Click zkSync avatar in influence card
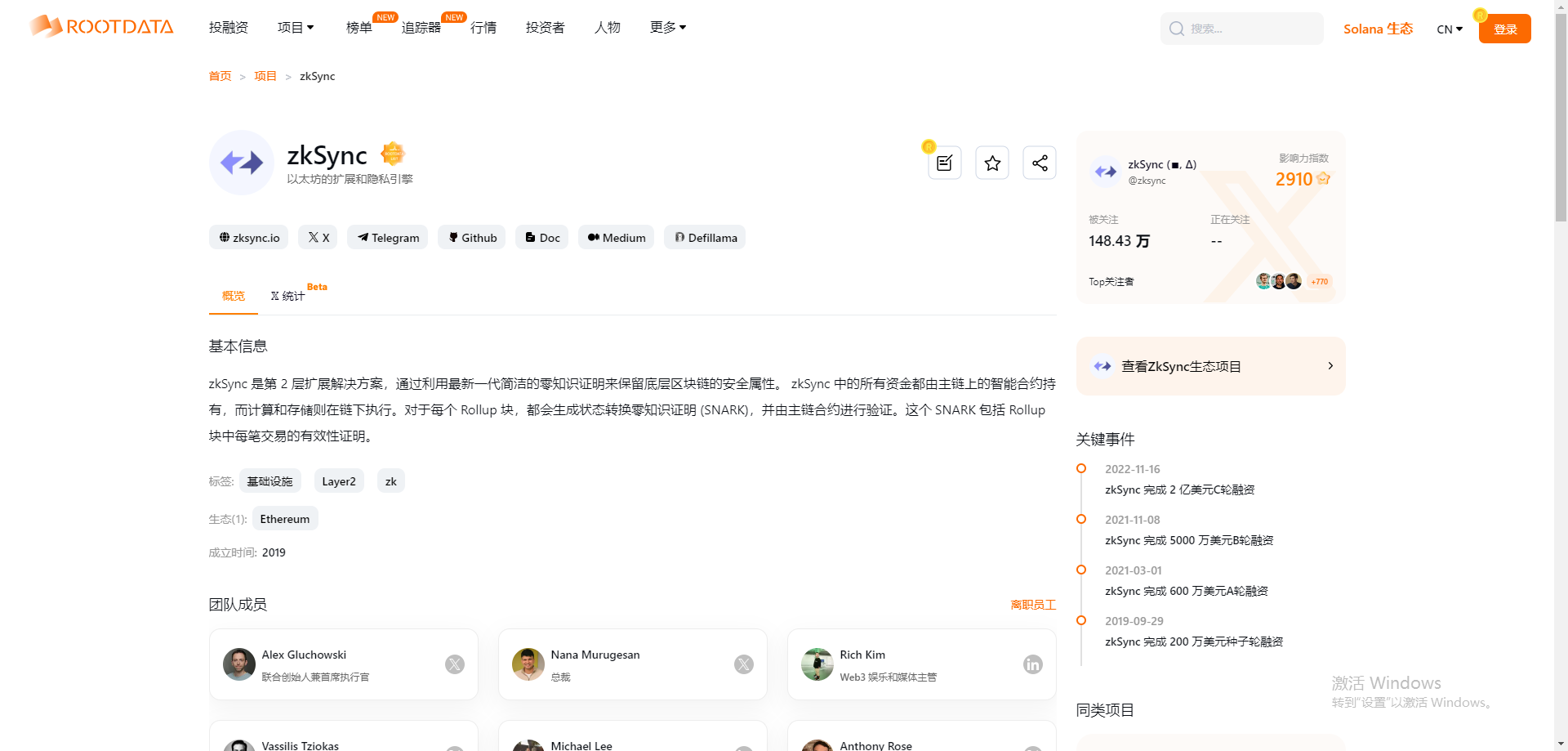The image size is (1568, 751). click(1106, 172)
